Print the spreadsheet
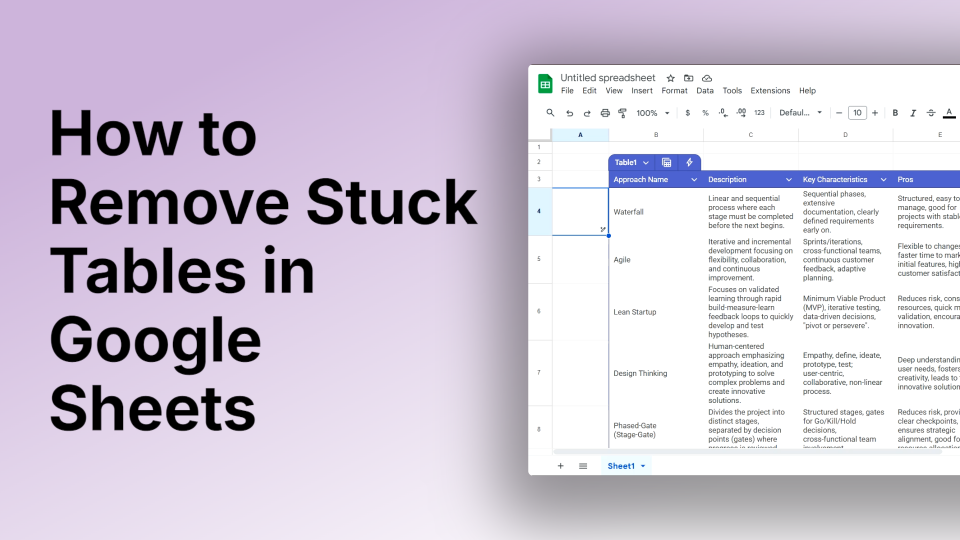The height and width of the screenshot is (540, 960). 605,113
